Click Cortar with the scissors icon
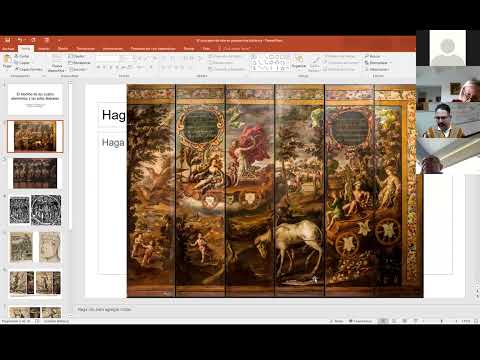Viewport: 480px width, 360px height. pos(22,56)
